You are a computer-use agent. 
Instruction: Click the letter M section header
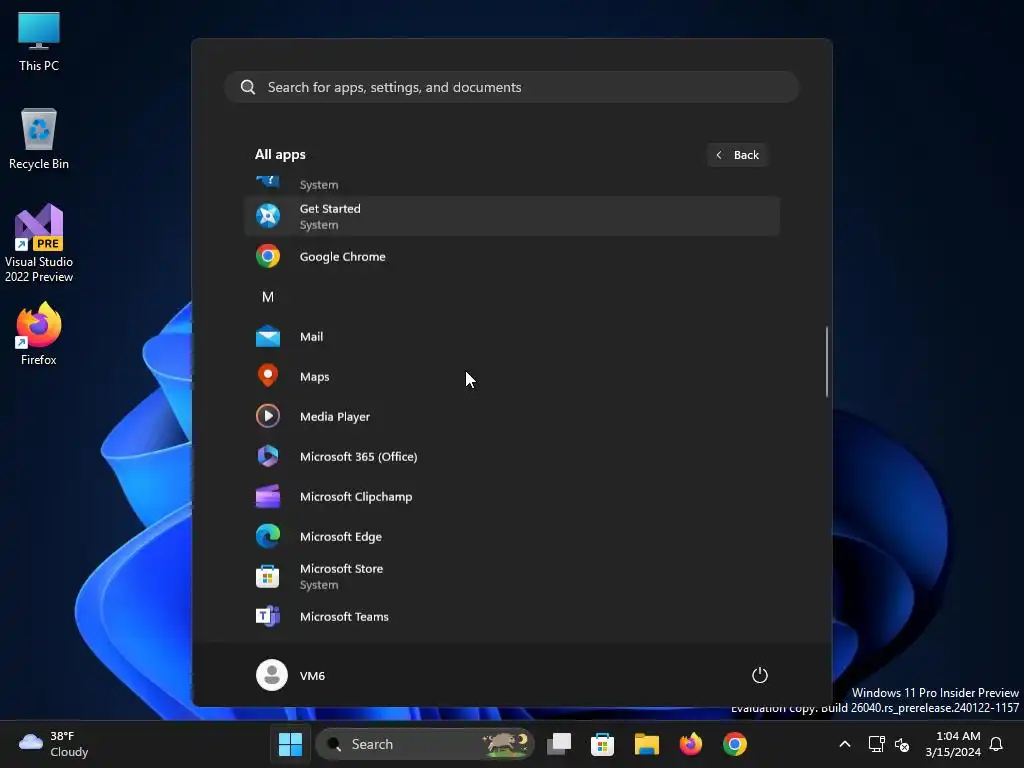(x=268, y=297)
